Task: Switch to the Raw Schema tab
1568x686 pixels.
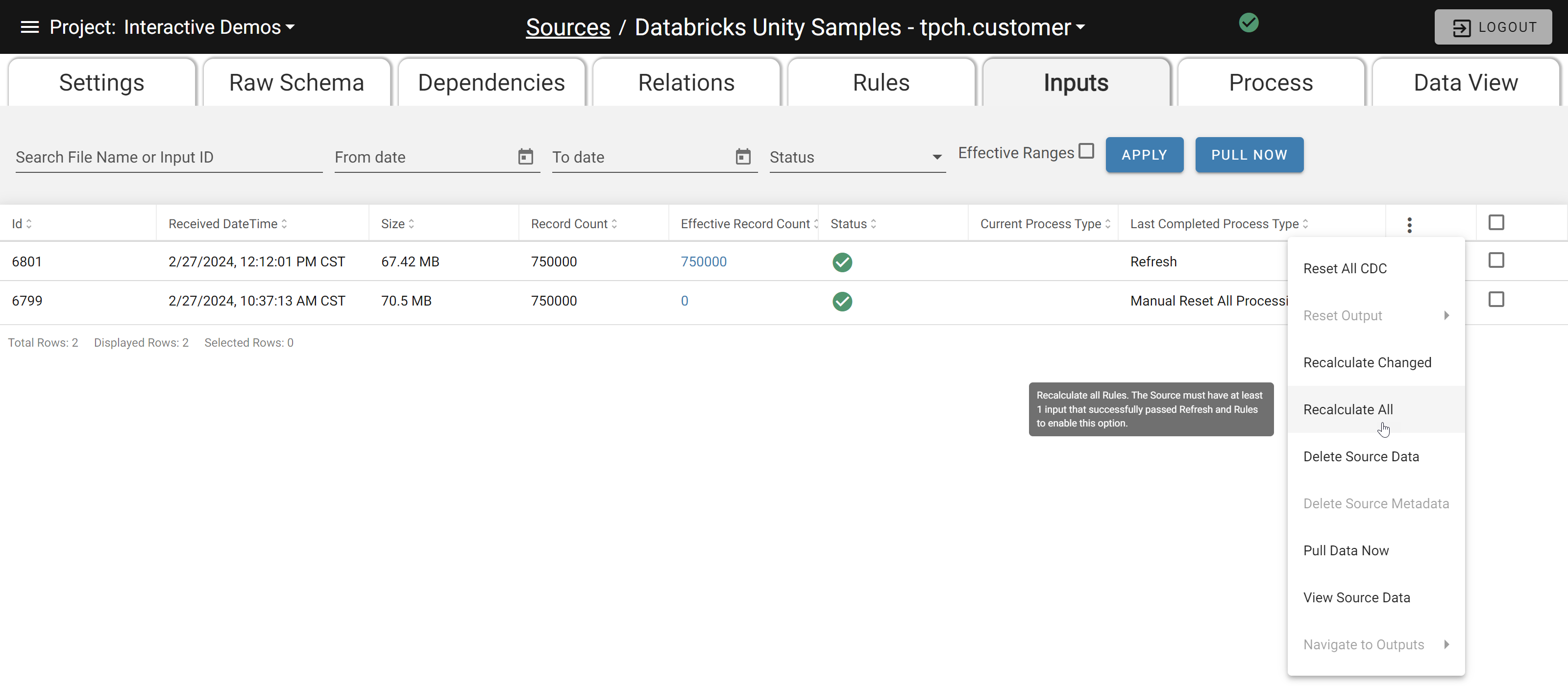Action: [x=296, y=82]
